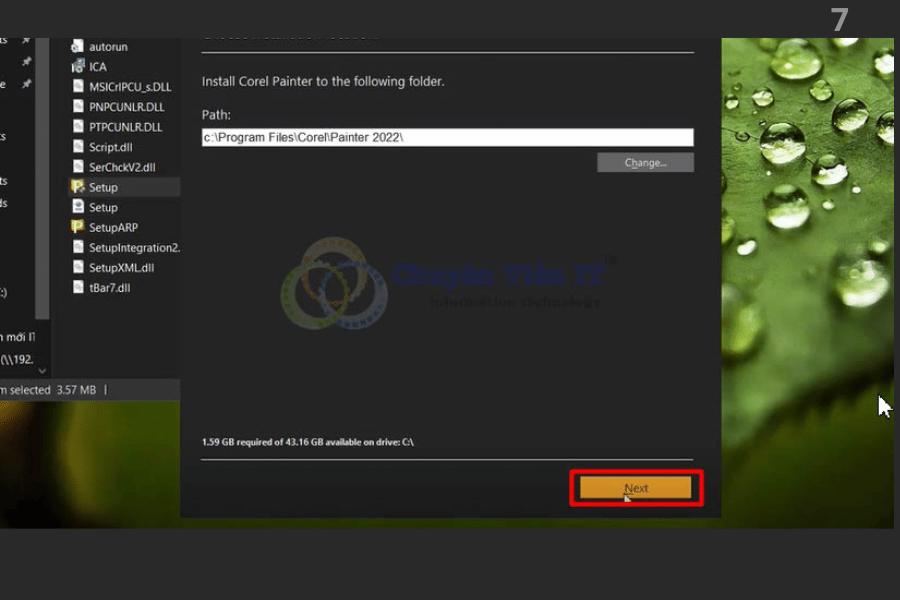Image resolution: width=900 pixels, height=600 pixels.
Task: Click the Script.dll file
Action: tap(110, 147)
